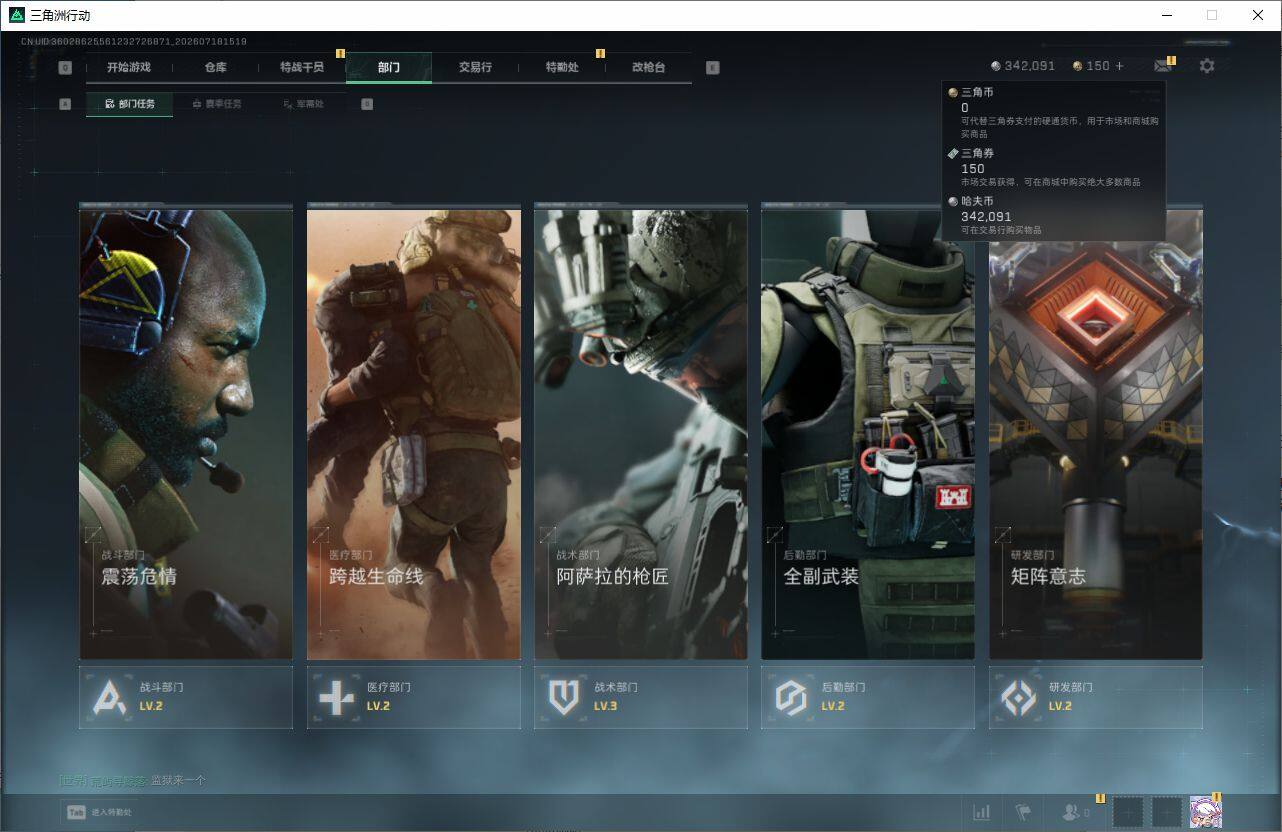
Task: Open the 矩阵意志 research department card
Action: (1096, 433)
